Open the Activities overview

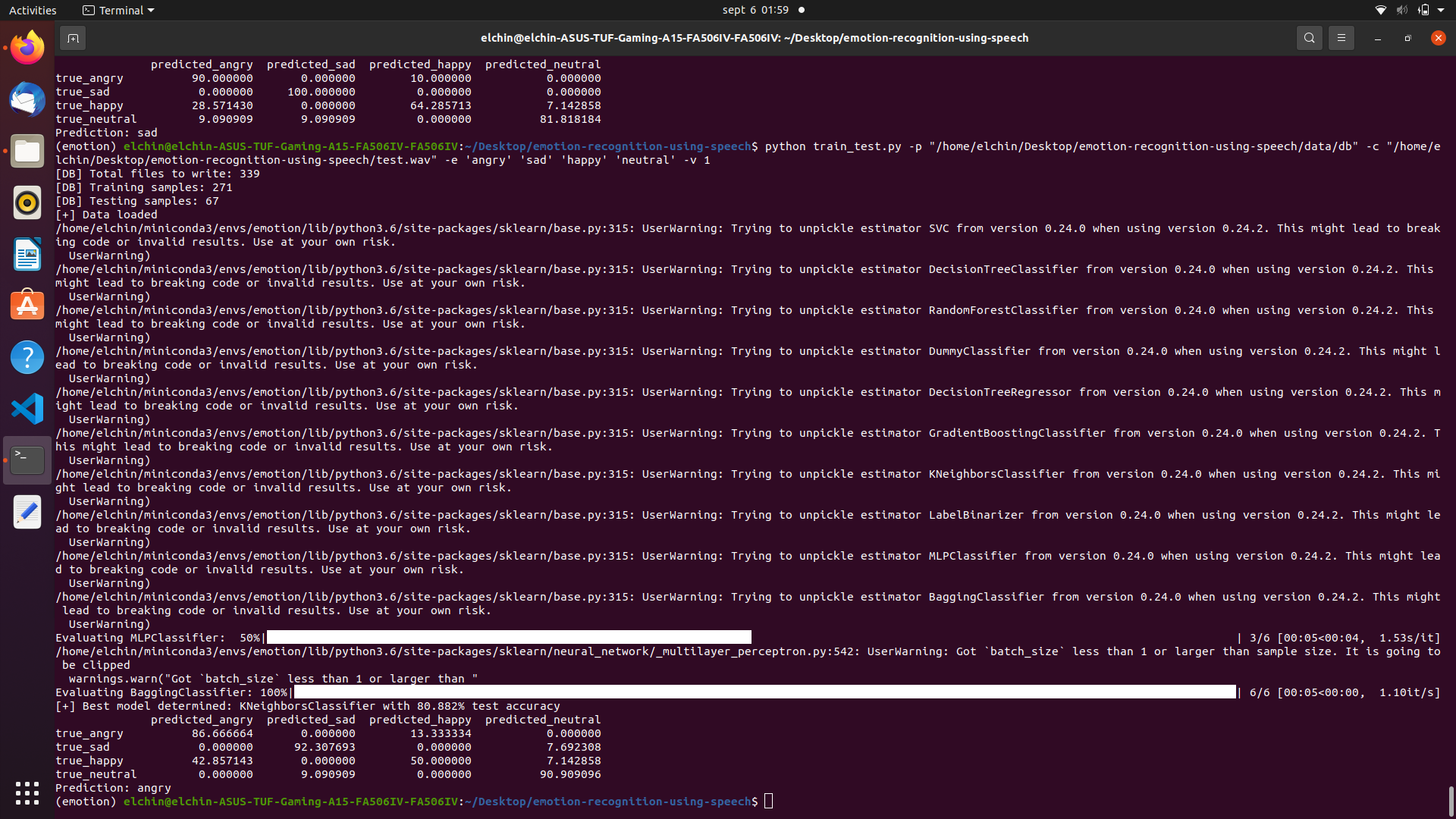point(33,10)
